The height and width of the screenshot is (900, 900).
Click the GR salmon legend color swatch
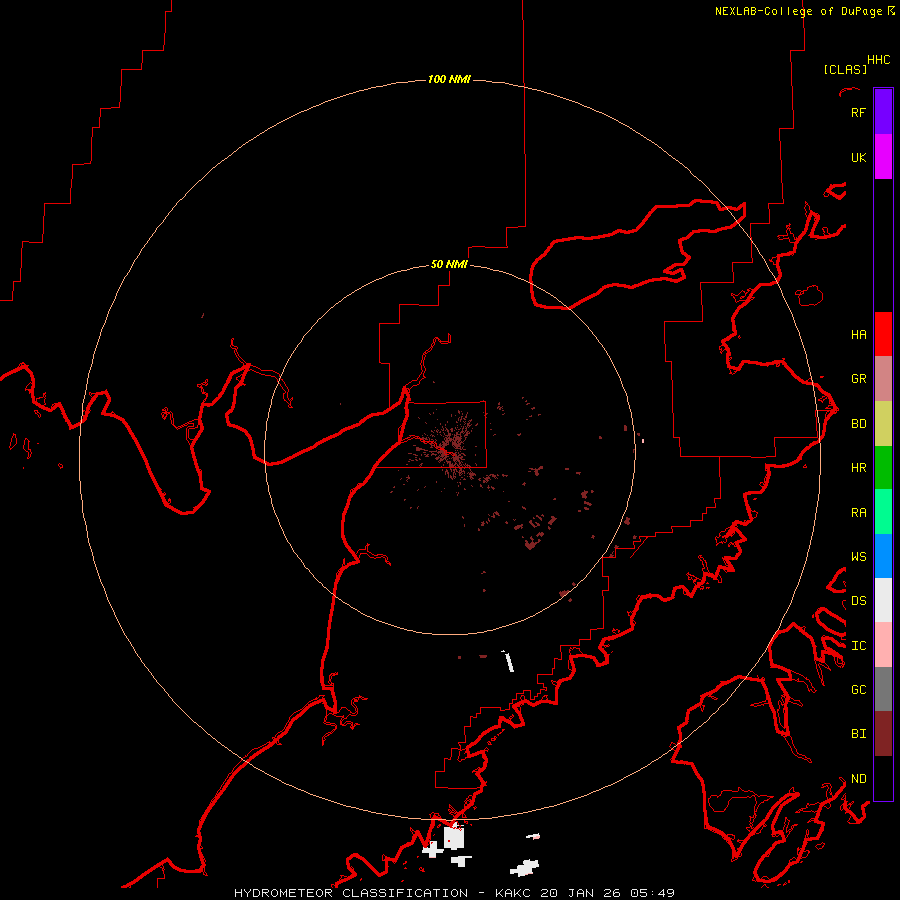(883, 379)
